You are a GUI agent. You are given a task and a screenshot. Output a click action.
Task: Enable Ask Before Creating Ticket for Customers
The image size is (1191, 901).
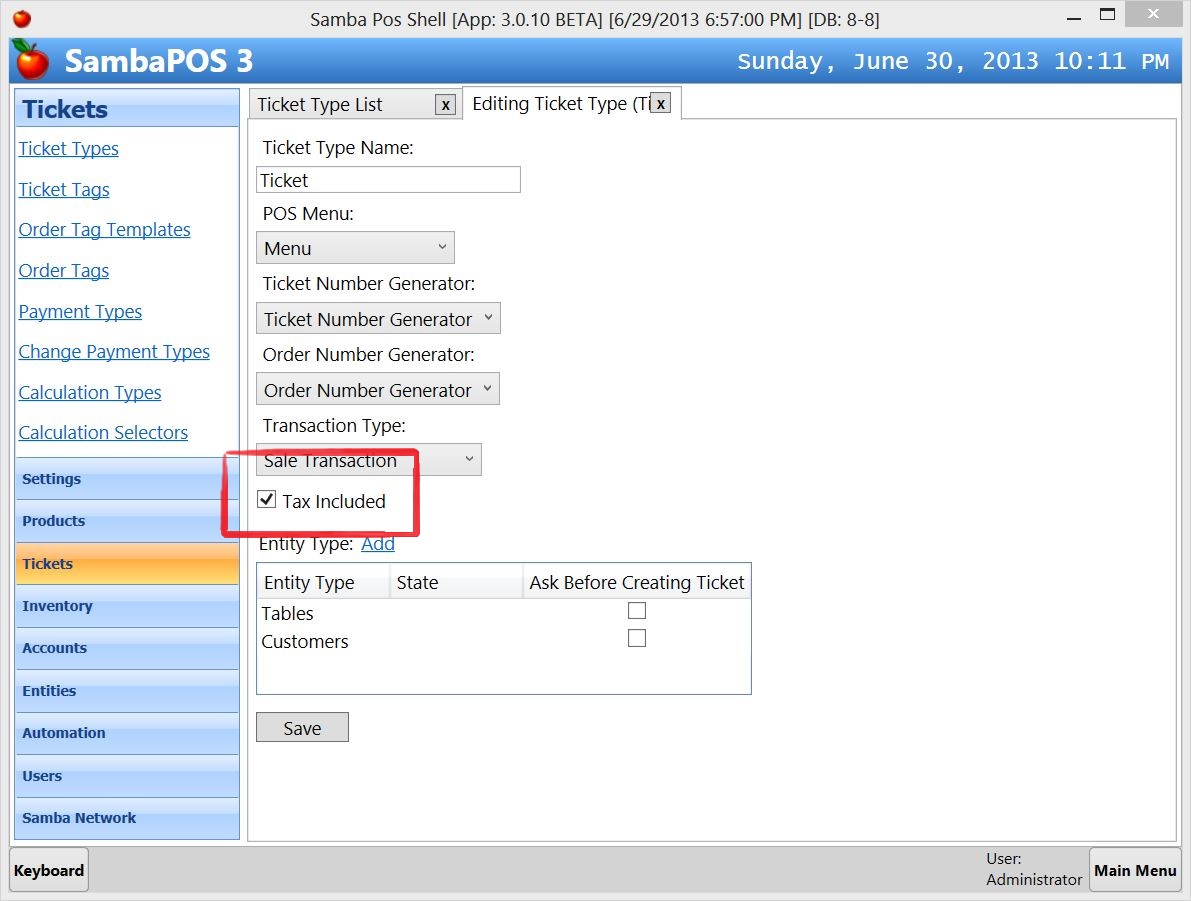636,638
